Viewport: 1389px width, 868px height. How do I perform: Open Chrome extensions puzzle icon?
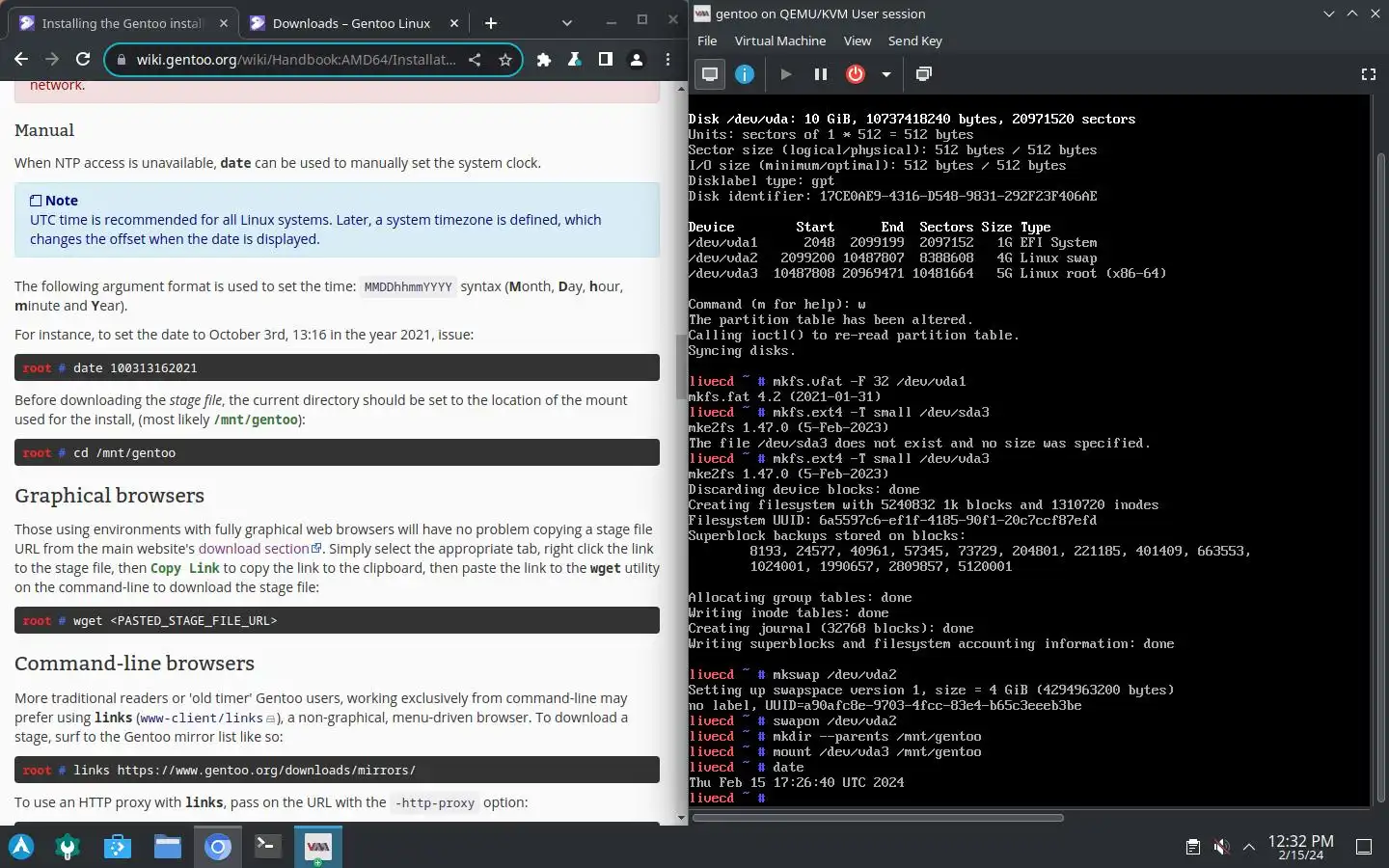click(544, 60)
